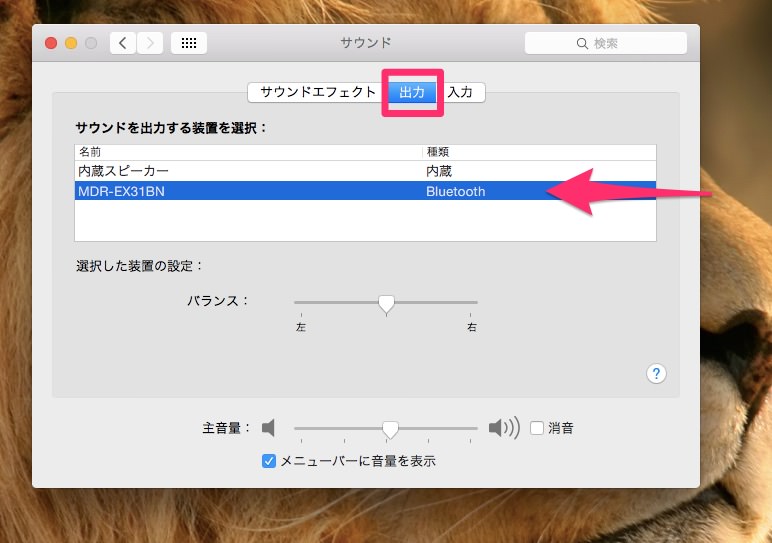Switch to the サウンドエフェクト tab
This screenshot has width=772, height=543.
[318, 92]
